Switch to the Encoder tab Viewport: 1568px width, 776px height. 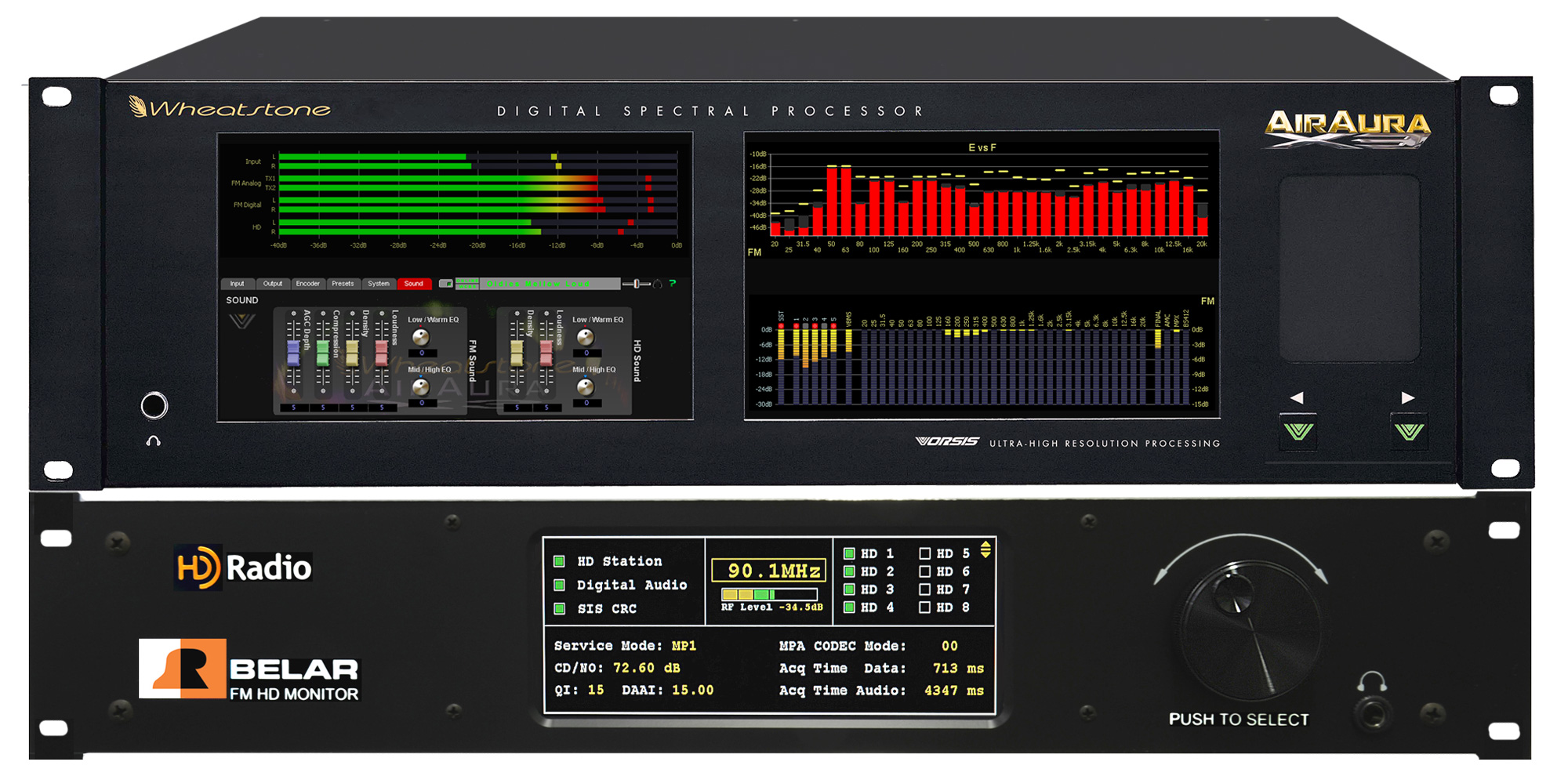point(308,284)
